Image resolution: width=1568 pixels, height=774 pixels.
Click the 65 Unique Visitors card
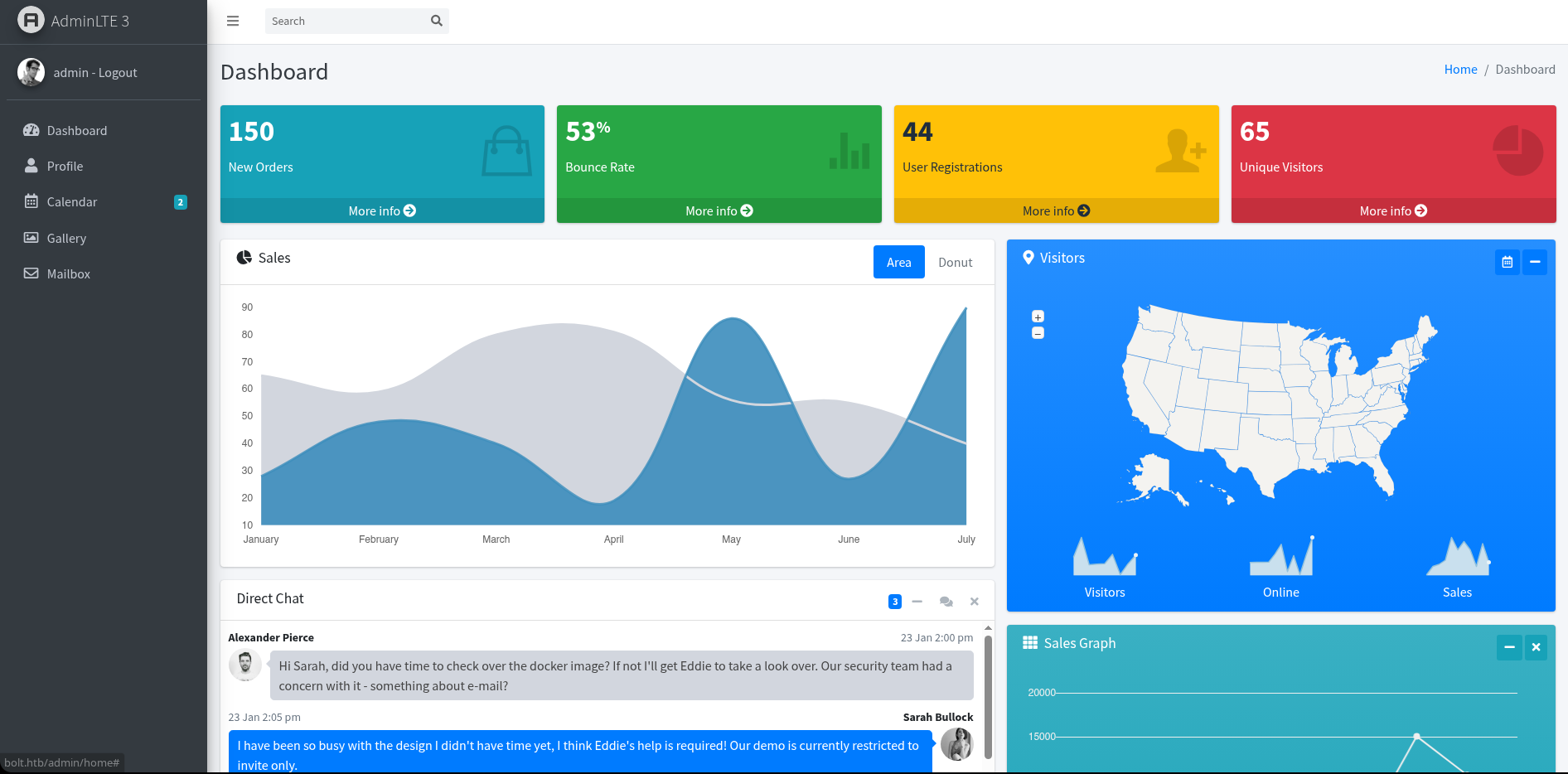tap(1394, 164)
